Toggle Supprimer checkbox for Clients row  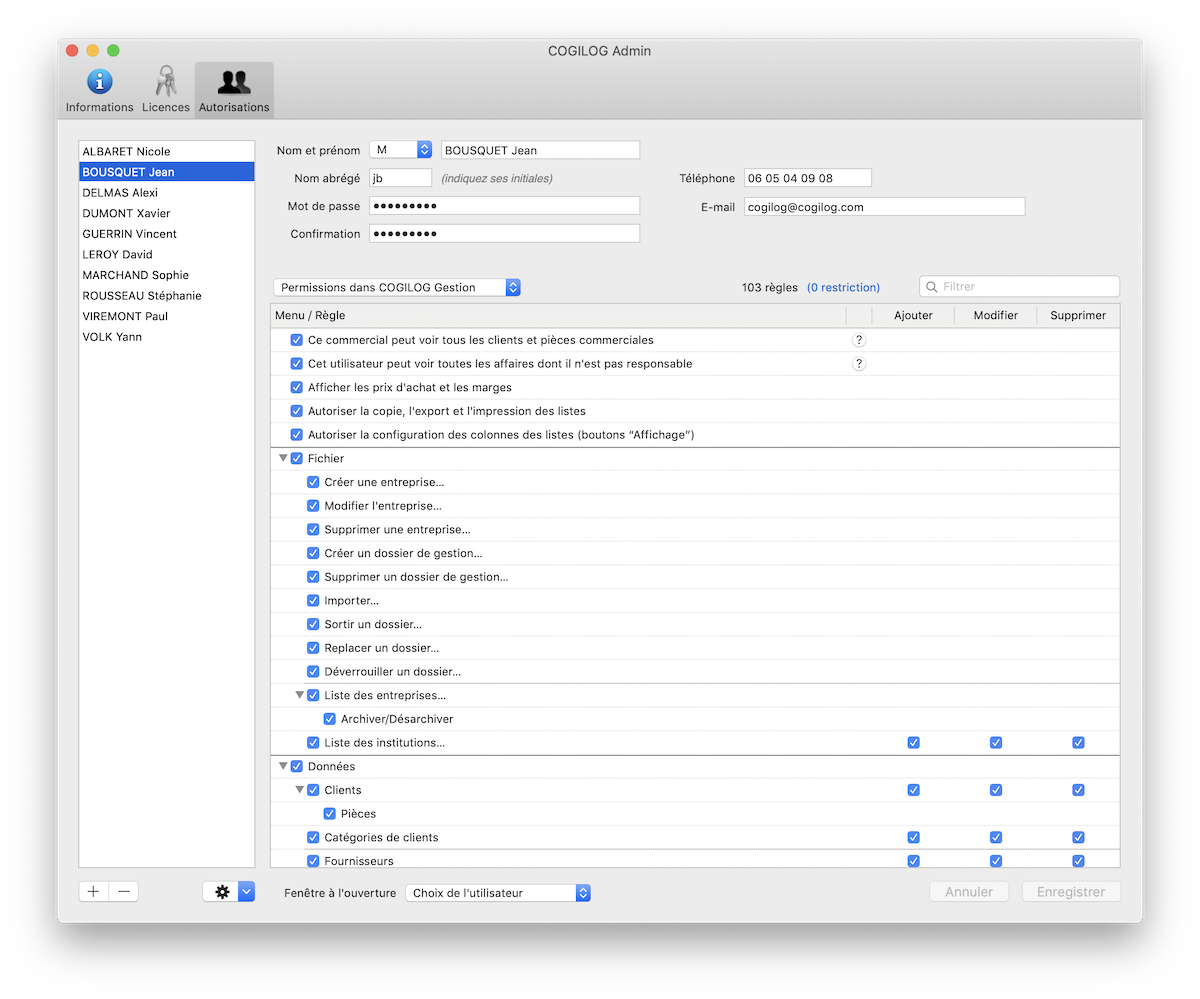[1078, 790]
